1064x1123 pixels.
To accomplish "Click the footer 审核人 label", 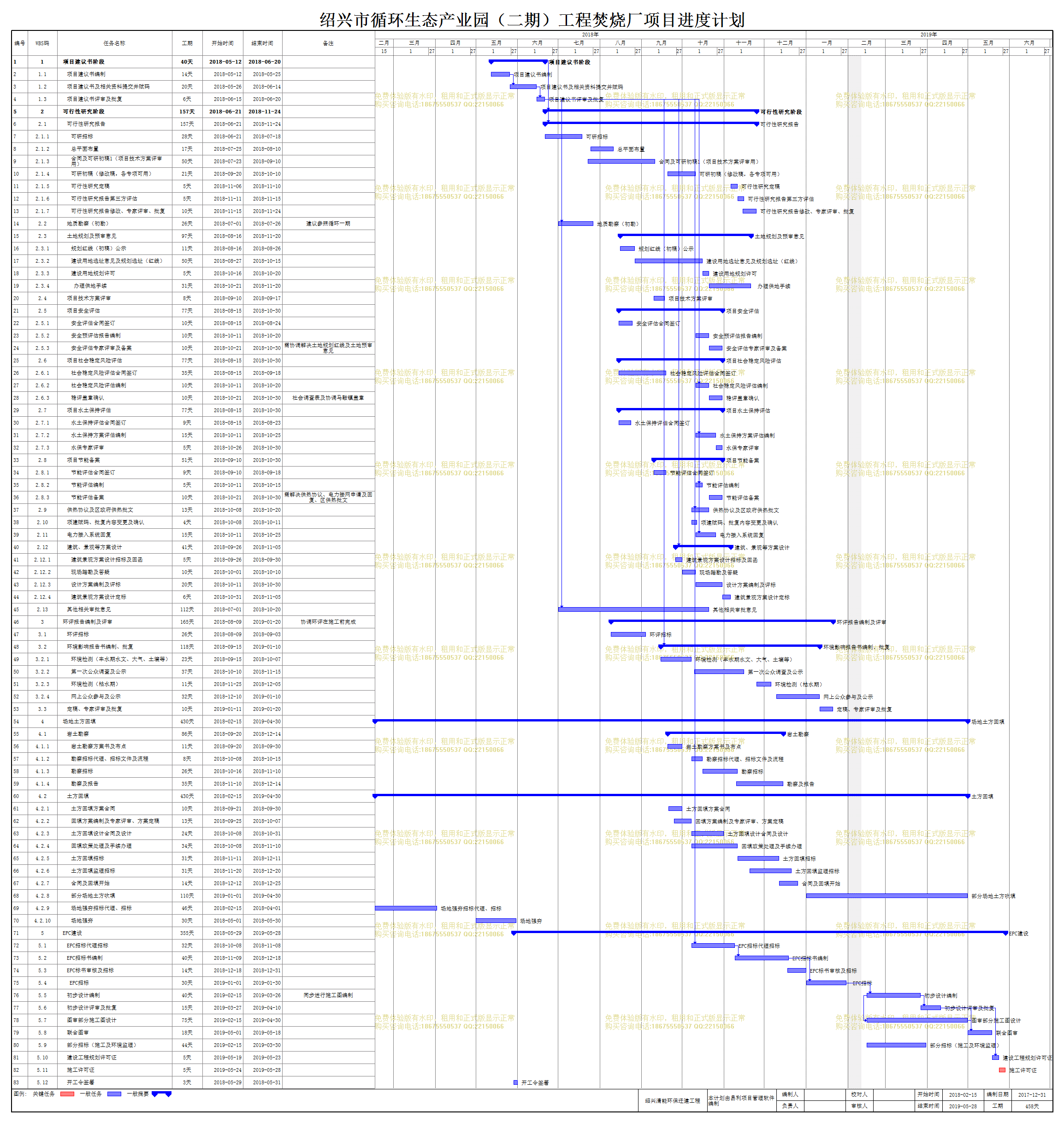I will tap(859, 1106).
